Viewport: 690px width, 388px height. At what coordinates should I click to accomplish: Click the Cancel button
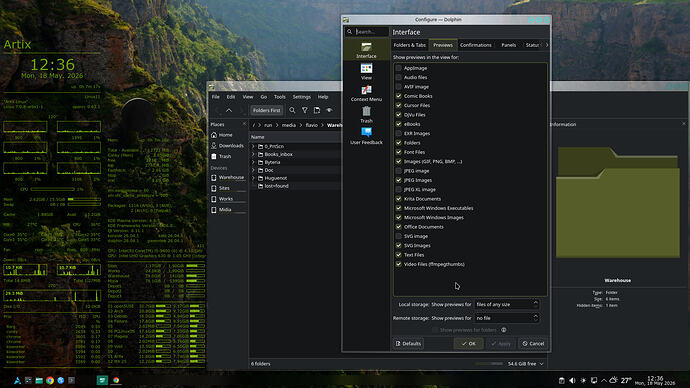533,344
